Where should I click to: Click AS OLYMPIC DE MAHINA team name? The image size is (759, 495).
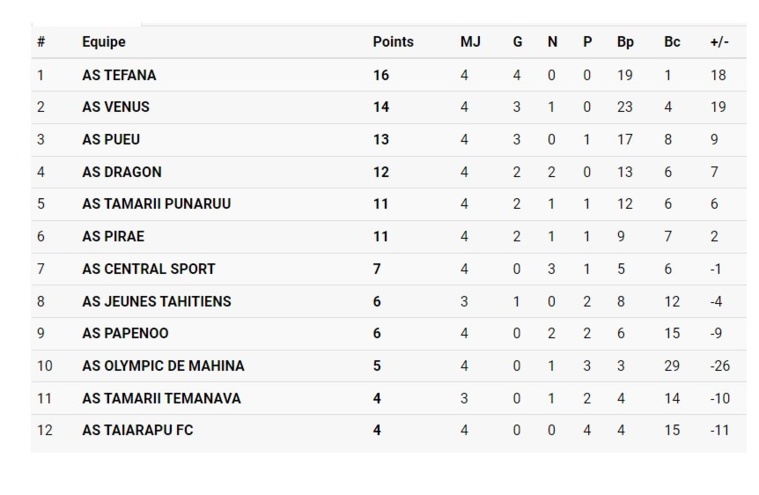(163, 366)
